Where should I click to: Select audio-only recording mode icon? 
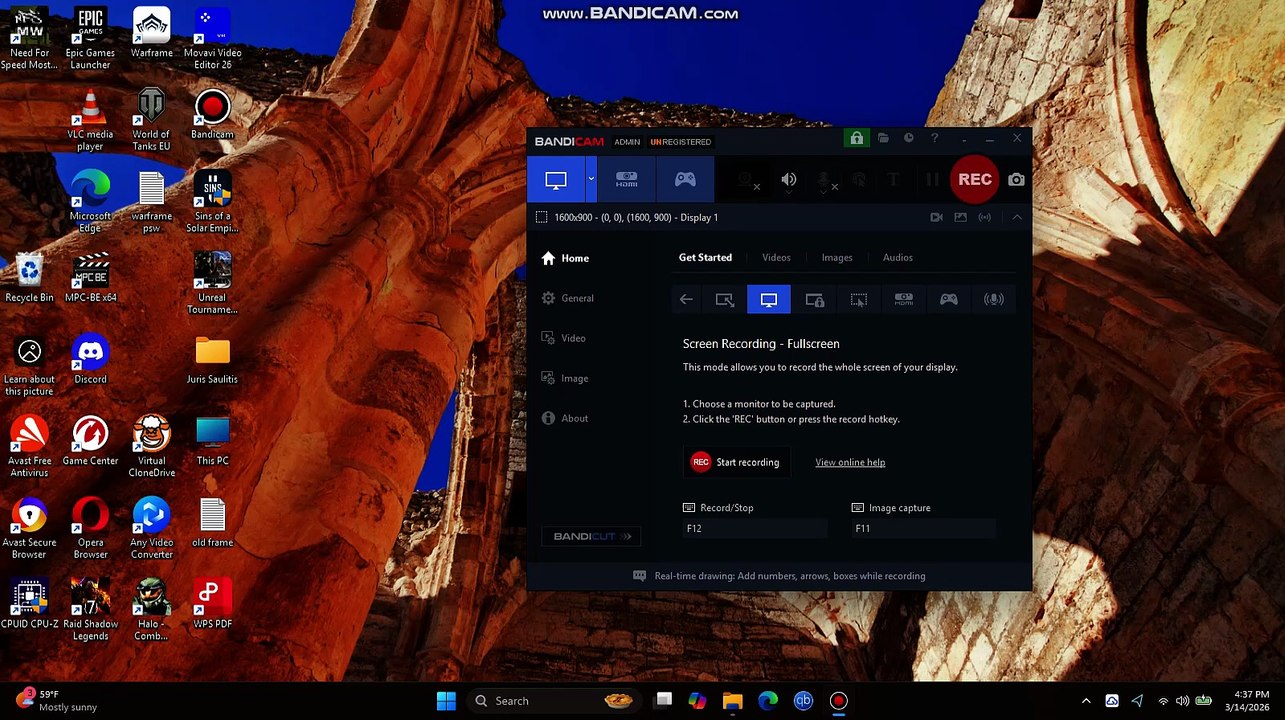pos(994,299)
